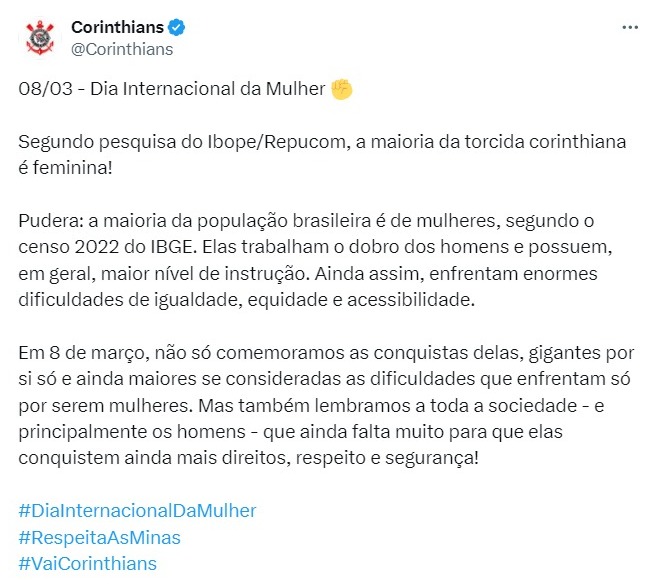Click the blue verified badge
The height and width of the screenshot is (584, 655).
[176, 27]
